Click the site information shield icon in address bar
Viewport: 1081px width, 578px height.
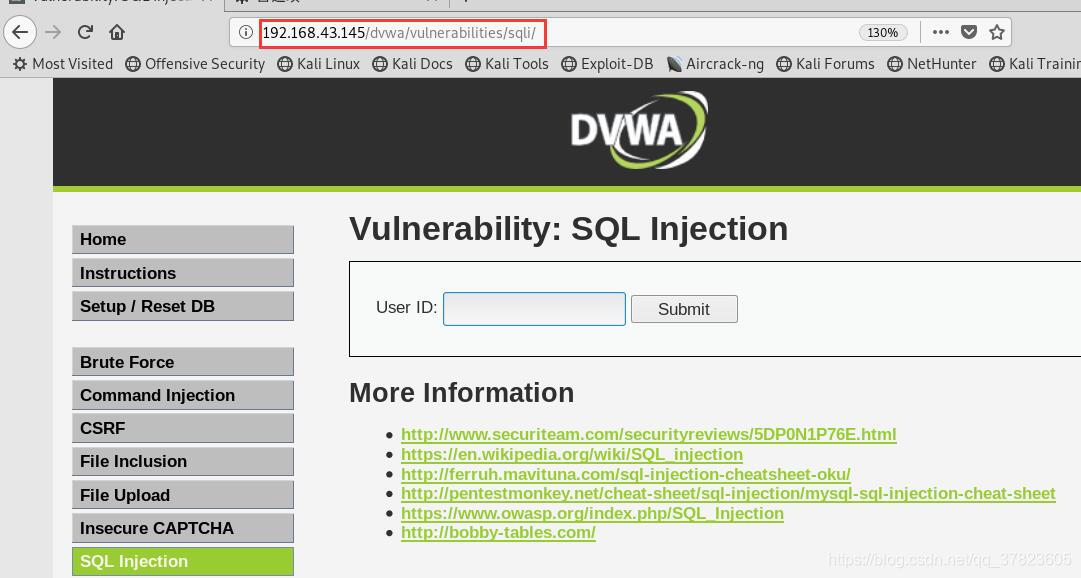(245, 32)
